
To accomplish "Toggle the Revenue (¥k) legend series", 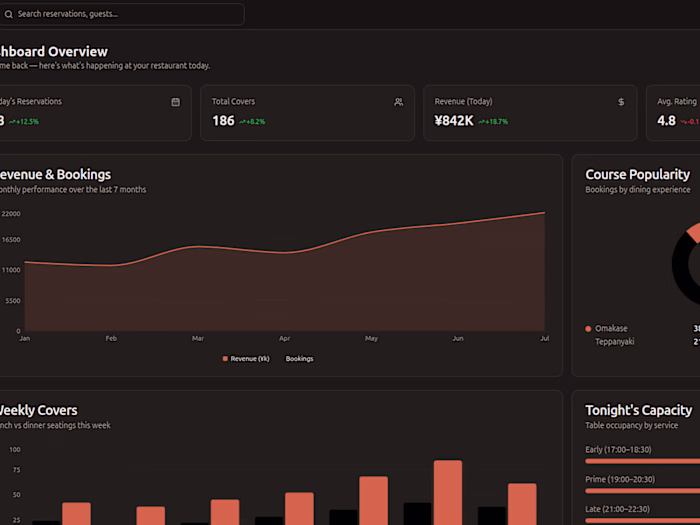I will [246, 359].
